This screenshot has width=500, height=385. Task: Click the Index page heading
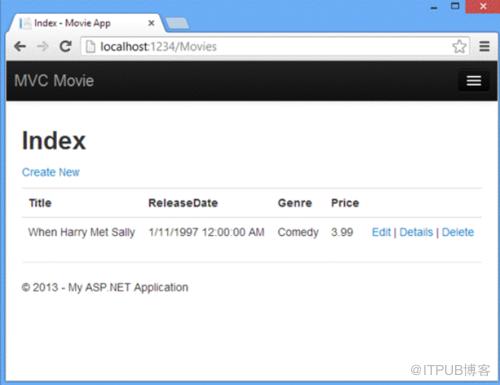54,141
